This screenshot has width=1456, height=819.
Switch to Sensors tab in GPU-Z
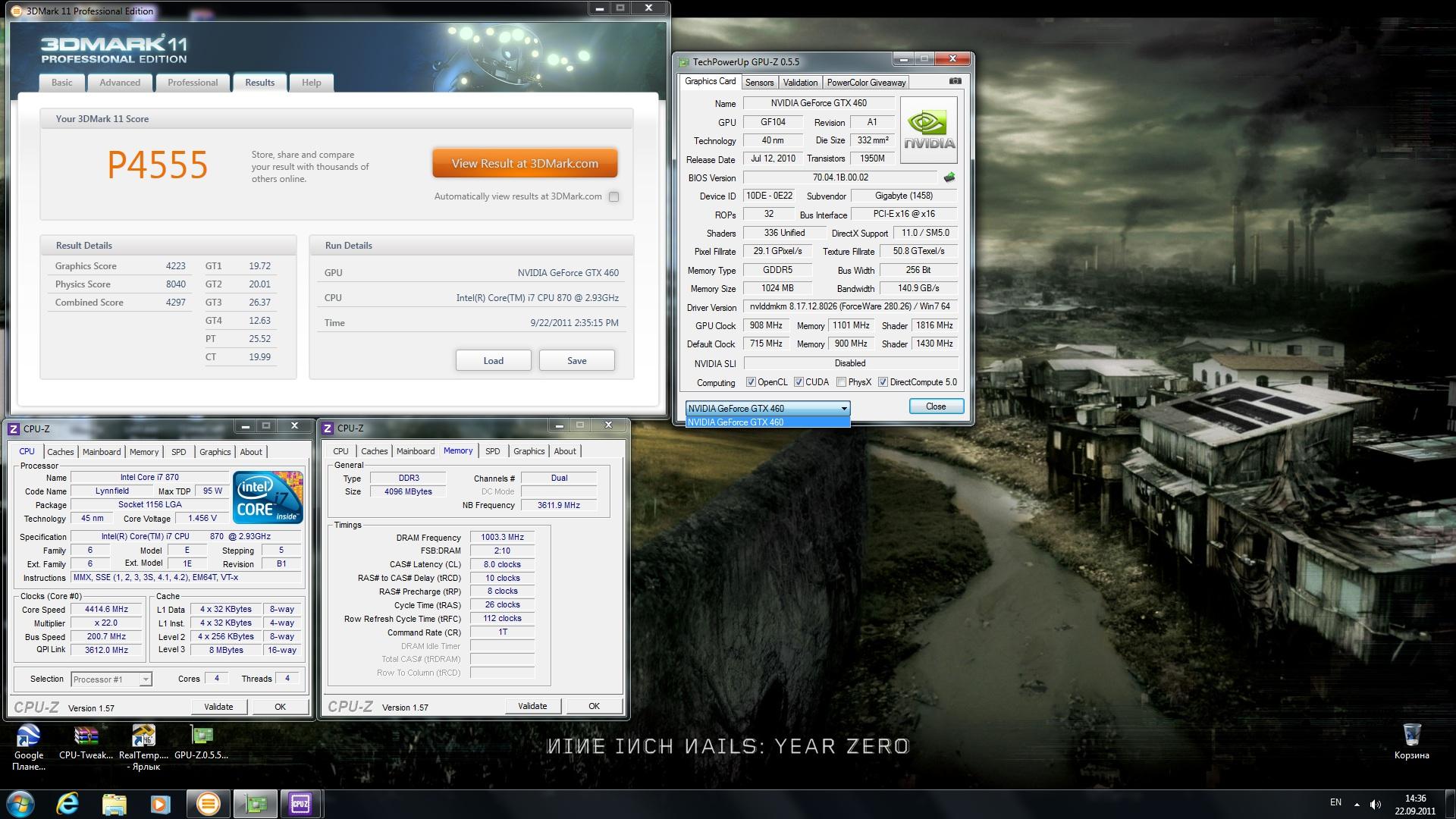759,83
